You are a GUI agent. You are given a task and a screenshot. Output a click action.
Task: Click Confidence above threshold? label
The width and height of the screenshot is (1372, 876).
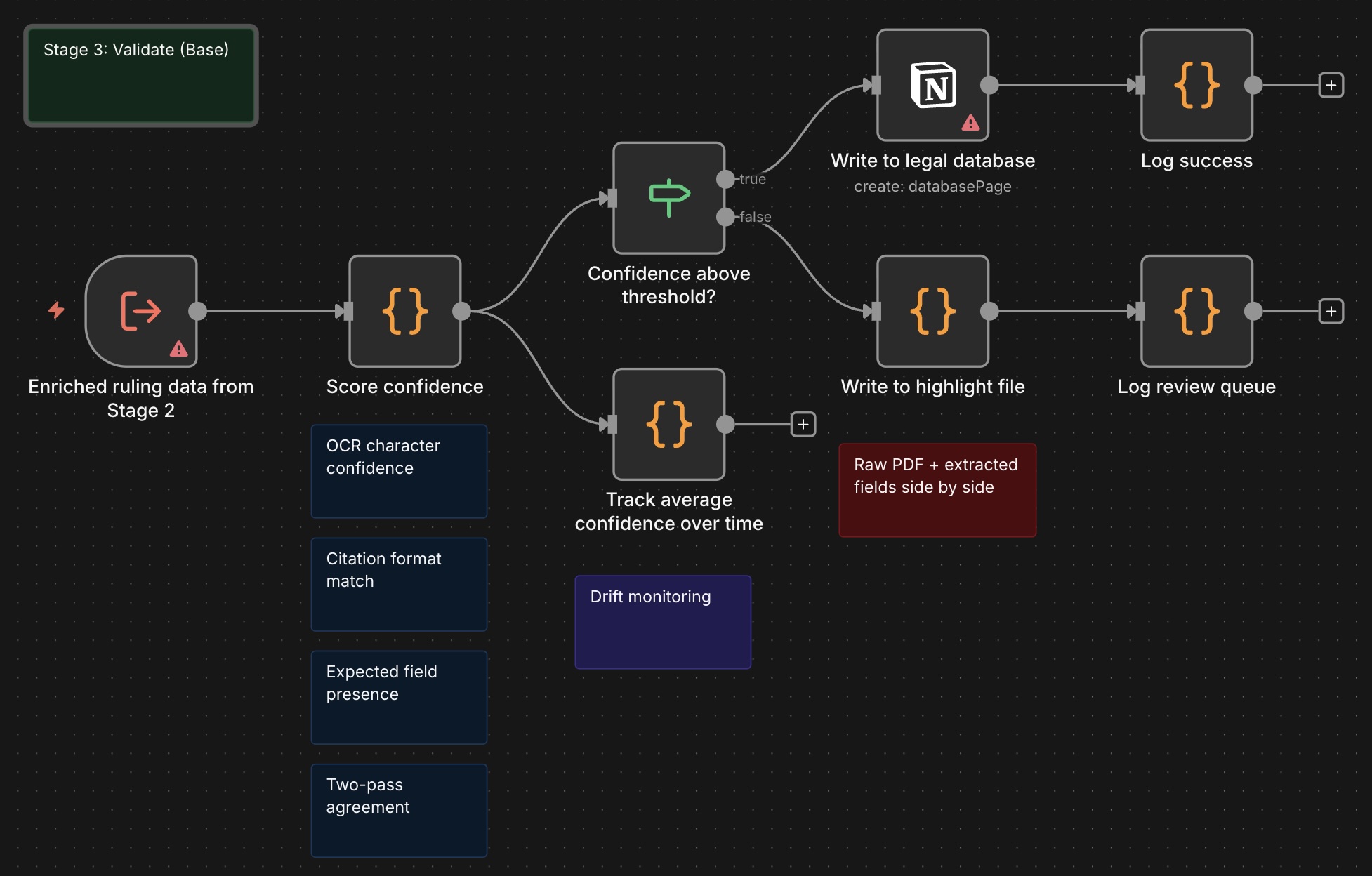coord(669,285)
